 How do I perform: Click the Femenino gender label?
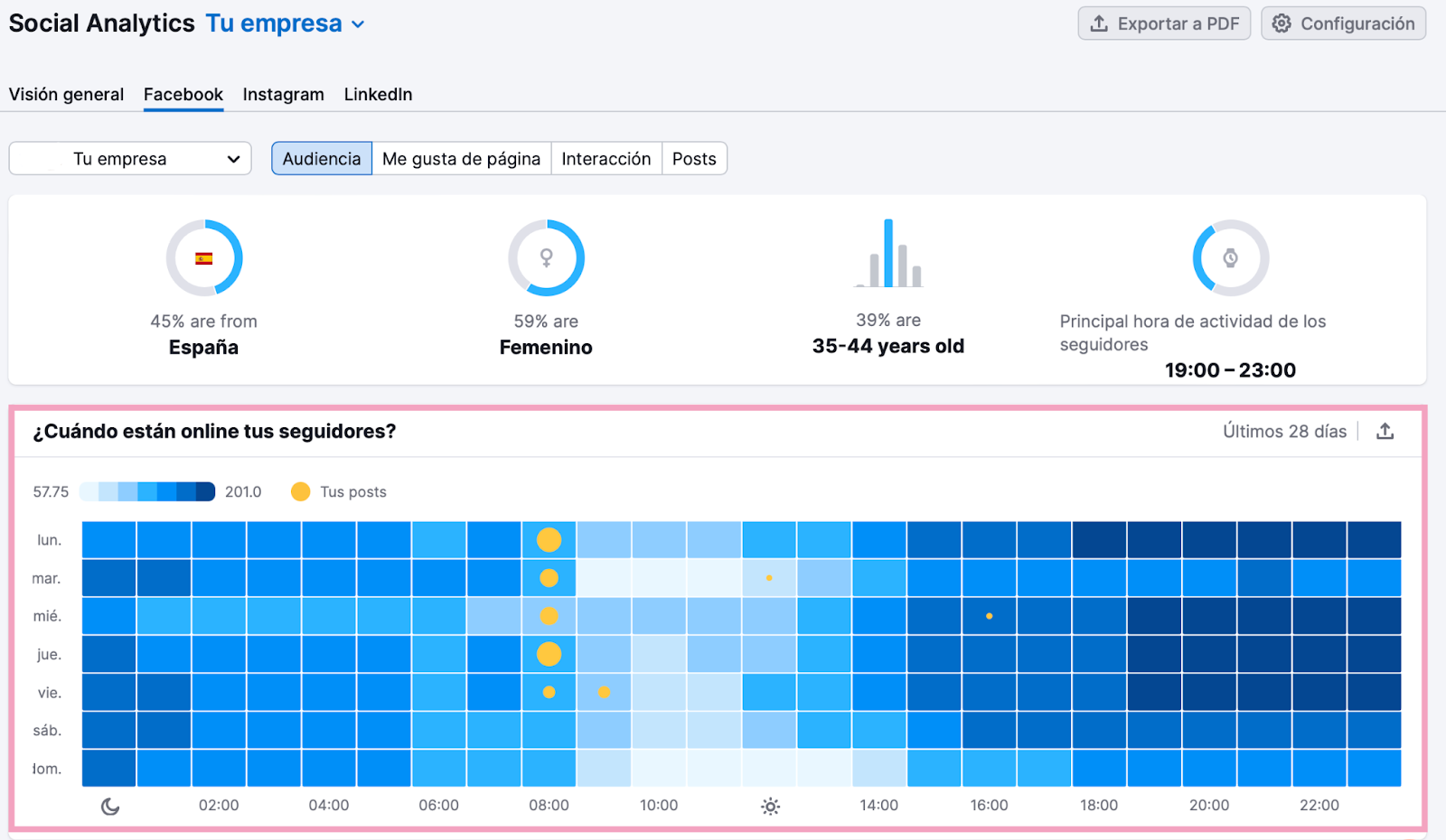(x=546, y=348)
